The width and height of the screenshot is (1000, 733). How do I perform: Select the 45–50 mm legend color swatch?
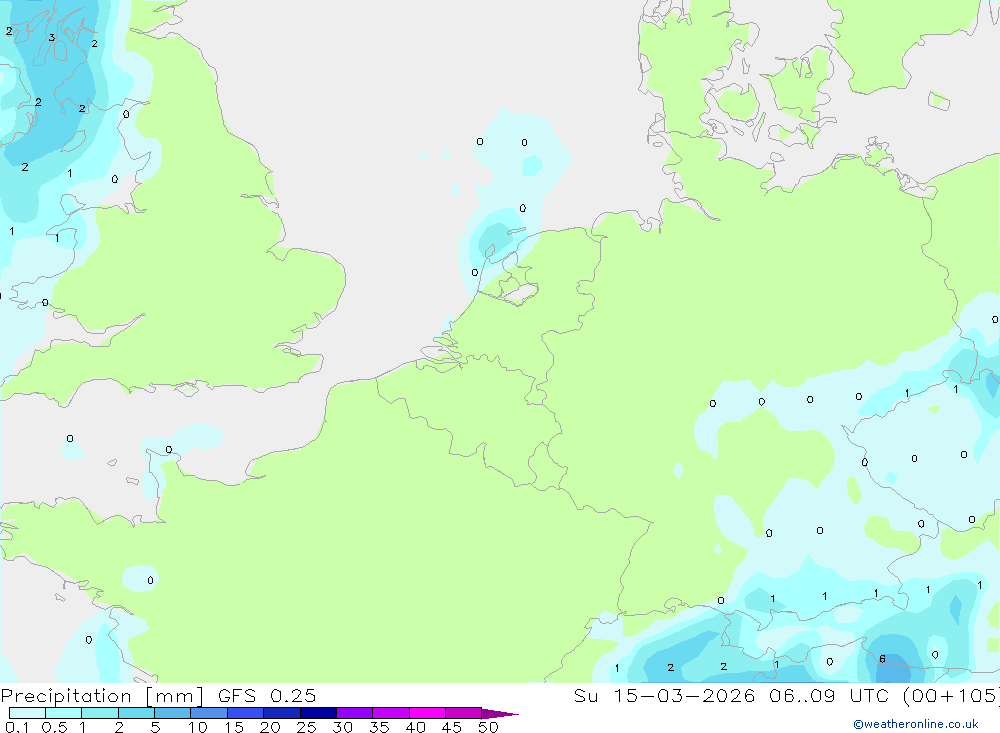[x=464, y=713]
